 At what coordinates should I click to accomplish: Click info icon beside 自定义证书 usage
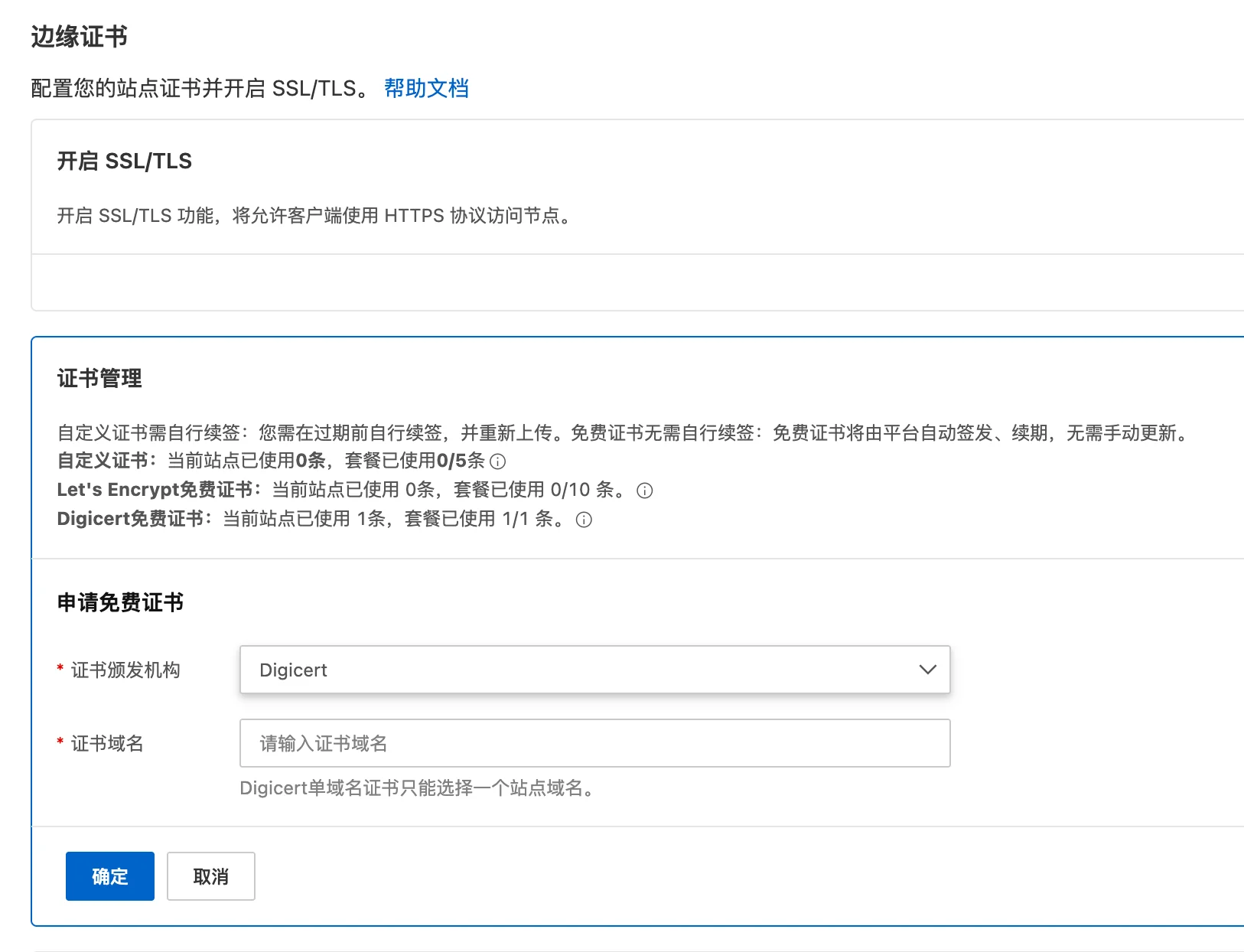tap(498, 461)
